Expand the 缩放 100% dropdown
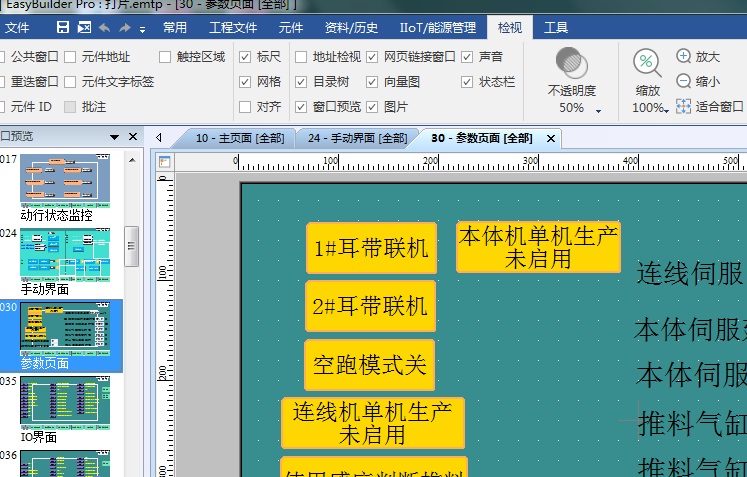This screenshot has height=477, width=747. (x=665, y=110)
